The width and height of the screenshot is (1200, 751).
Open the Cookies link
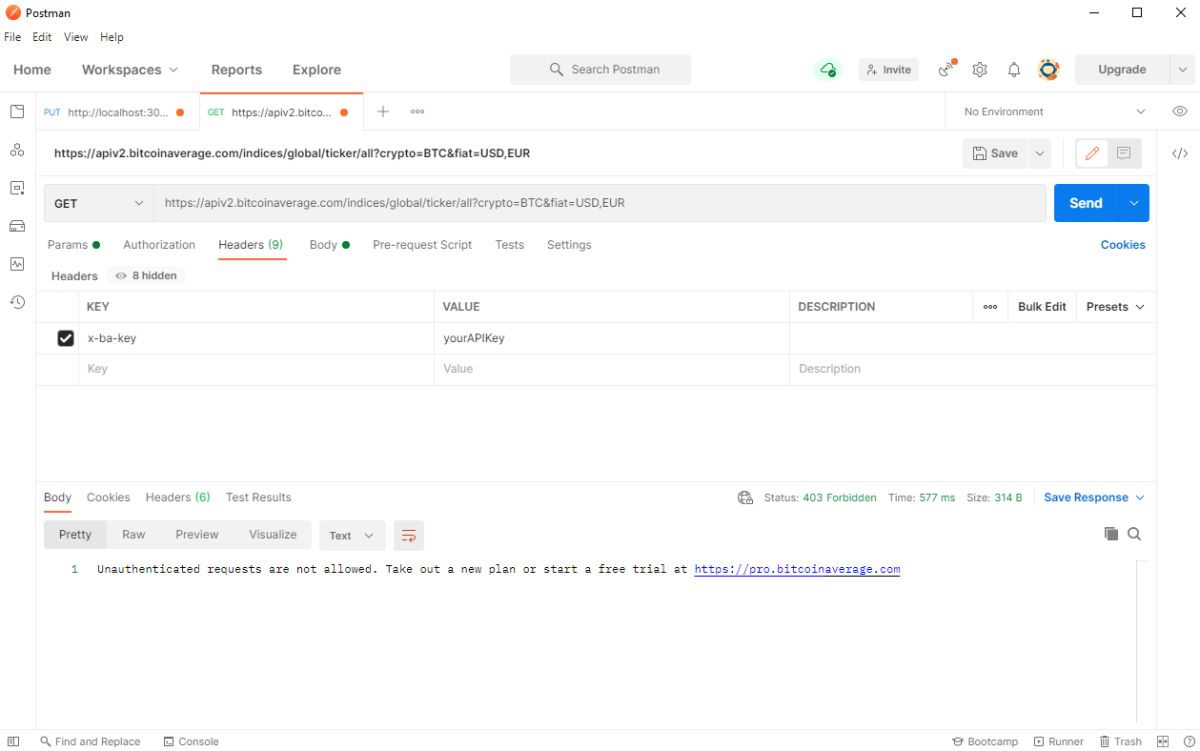tap(1123, 245)
